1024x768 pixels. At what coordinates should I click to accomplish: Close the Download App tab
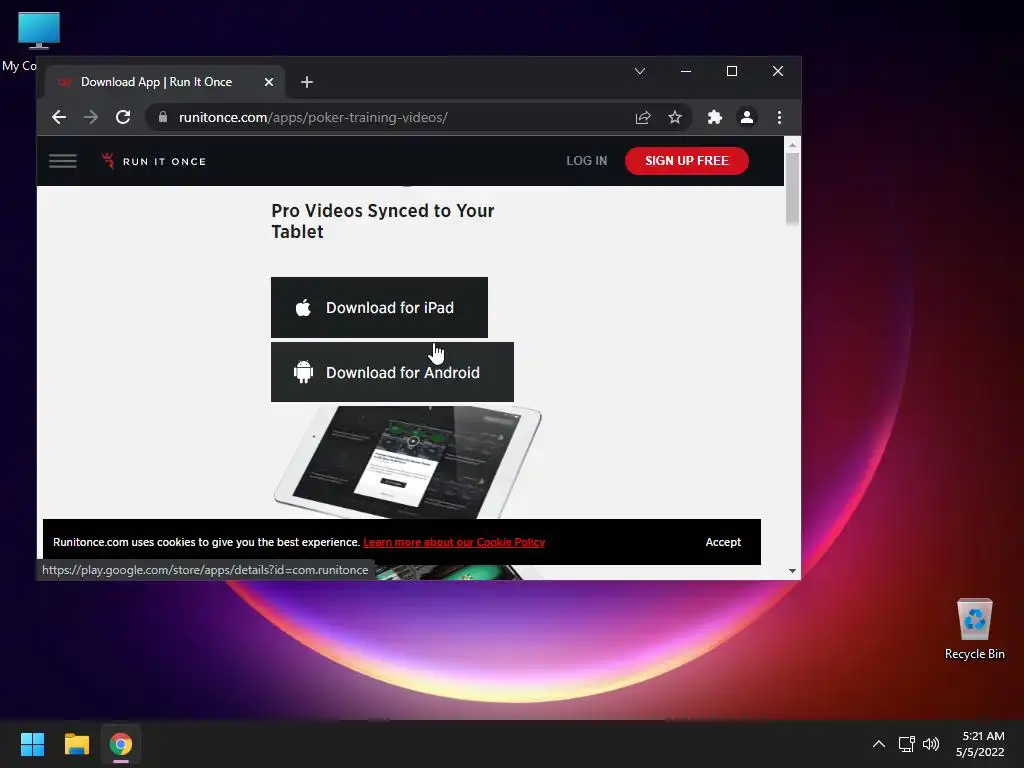(x=268, y=82)
